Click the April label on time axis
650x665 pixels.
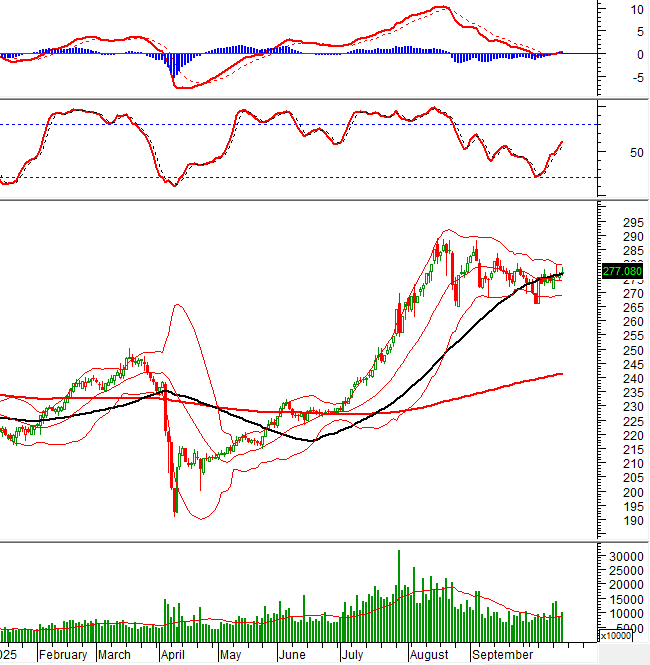tap(174, 655)
